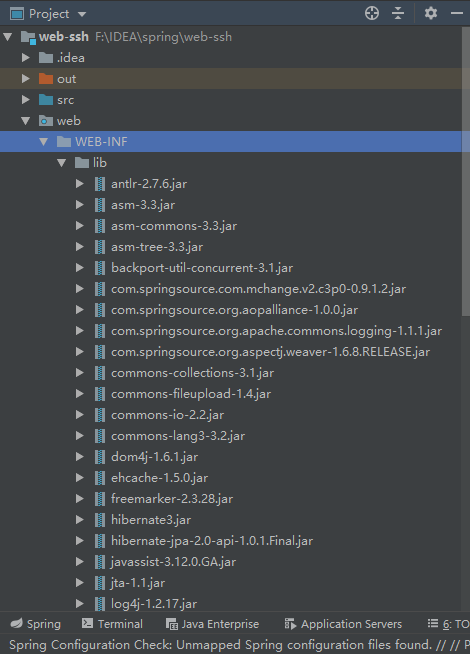Collapse the WEB-INF folder

click(43, 142)
